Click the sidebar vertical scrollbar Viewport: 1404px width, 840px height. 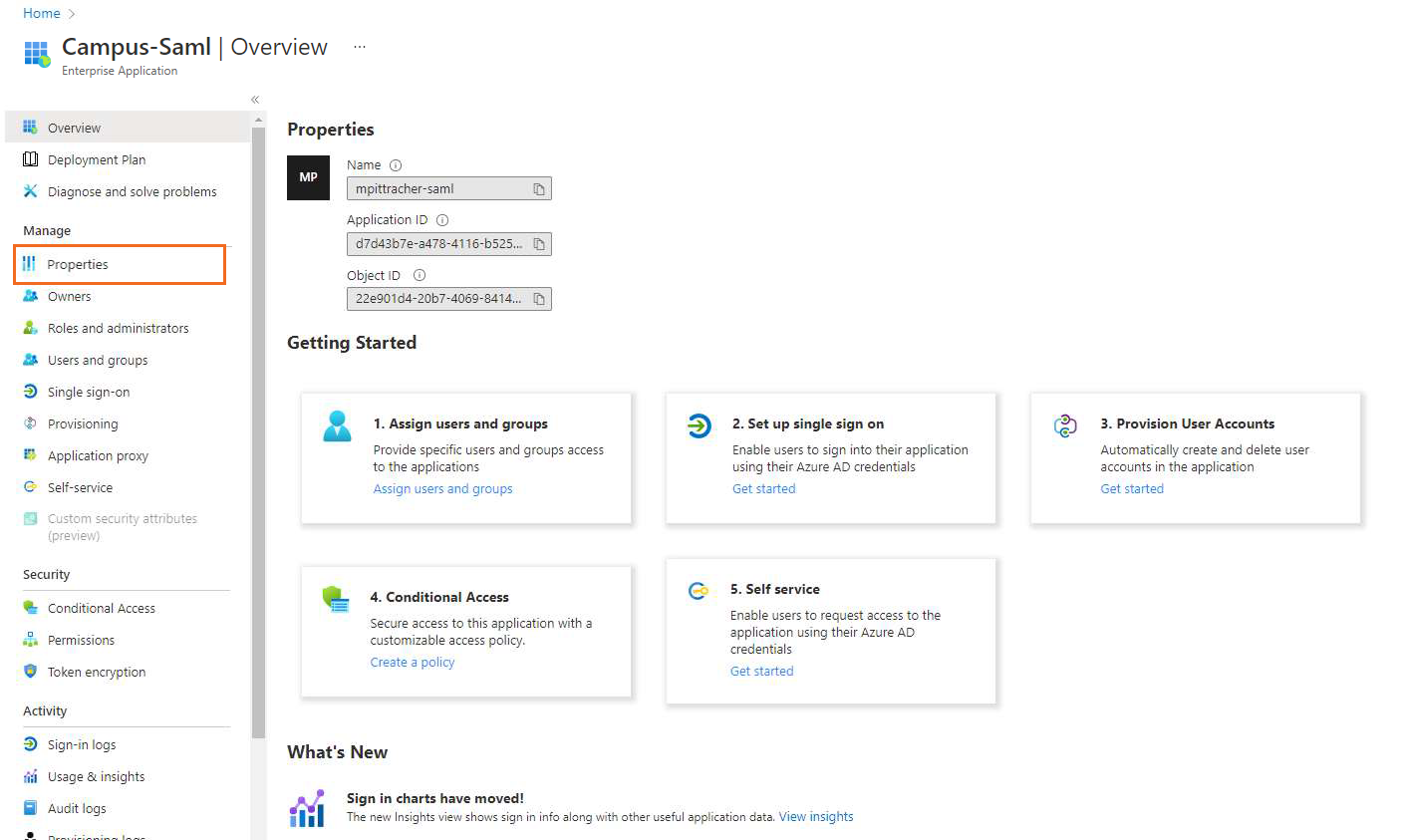(x=259, y=432)
